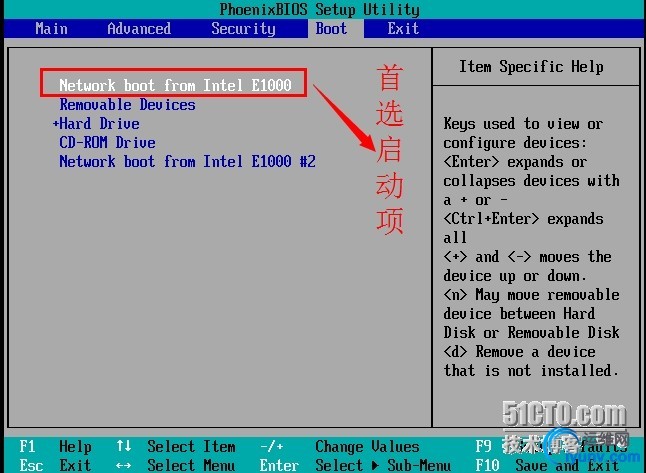Click the PhoenixBIOS Setup Utility title
Screen dimensions: 646x473
click(x=319, y=9)
